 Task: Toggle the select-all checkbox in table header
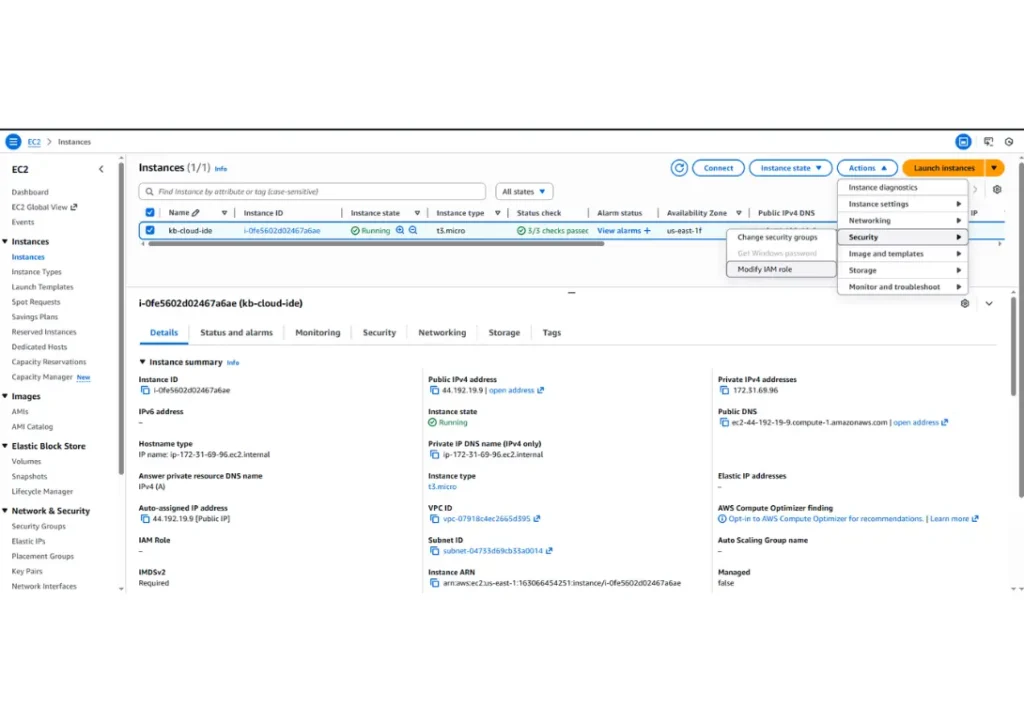coord(150,213)
